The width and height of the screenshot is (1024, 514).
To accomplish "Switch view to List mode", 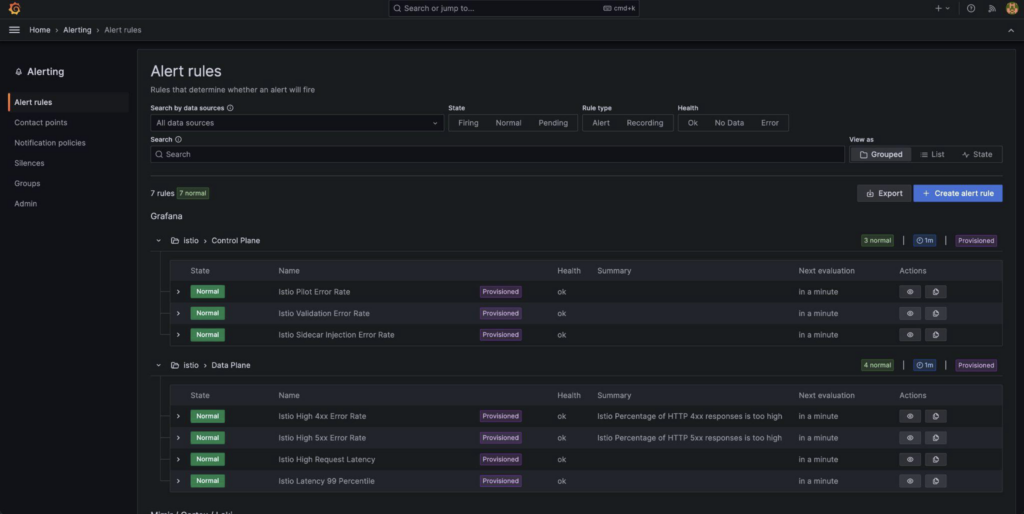I will (x=931, y=155).
